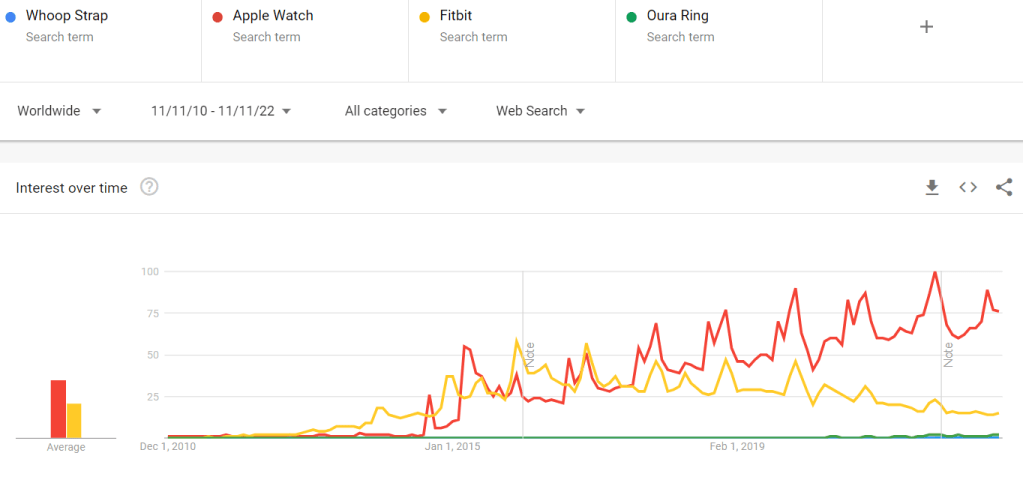
Task: Open the All categories dropdown
Action: [x=395, y=111]
